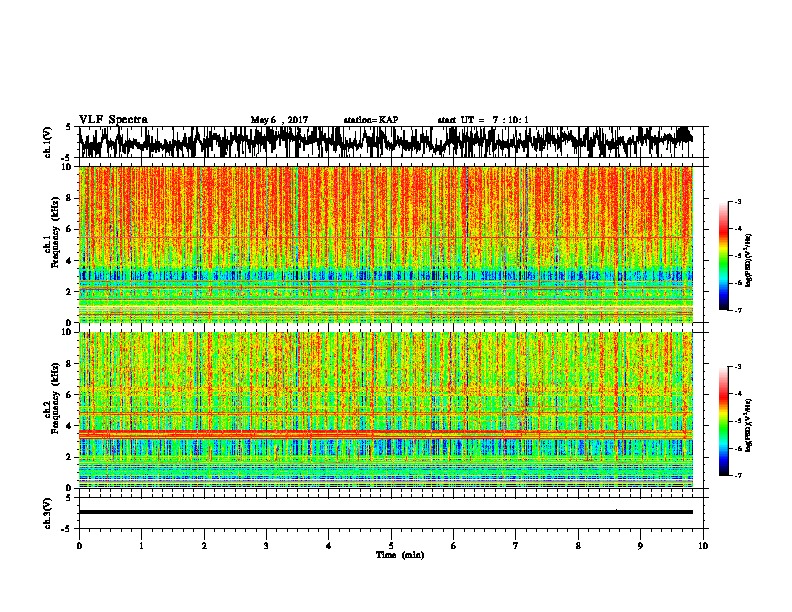This screenshot has height=612, width=792.
Task: Click the 'ch.1(V)' waveform axis label
Action: tap(48, 142)
